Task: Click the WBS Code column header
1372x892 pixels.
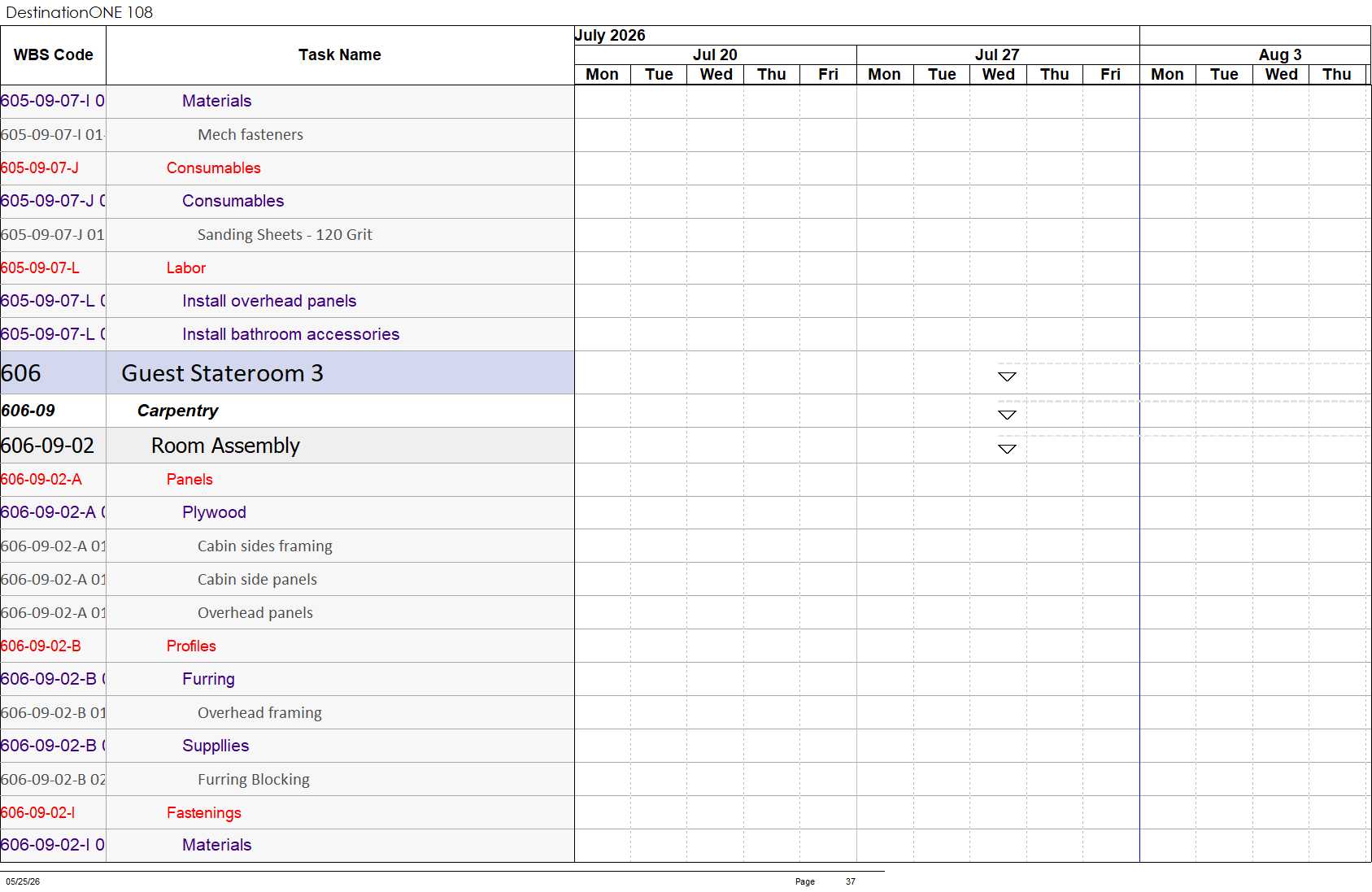Action: (53, 54)
